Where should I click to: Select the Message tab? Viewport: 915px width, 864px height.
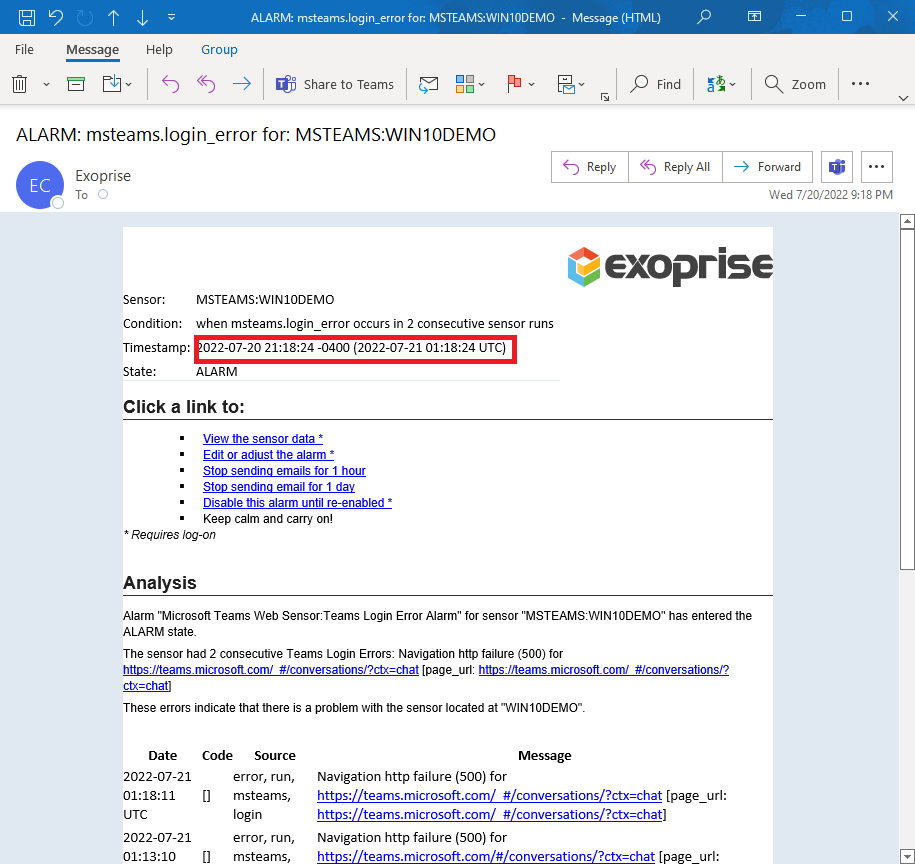[x=92, y=50]
